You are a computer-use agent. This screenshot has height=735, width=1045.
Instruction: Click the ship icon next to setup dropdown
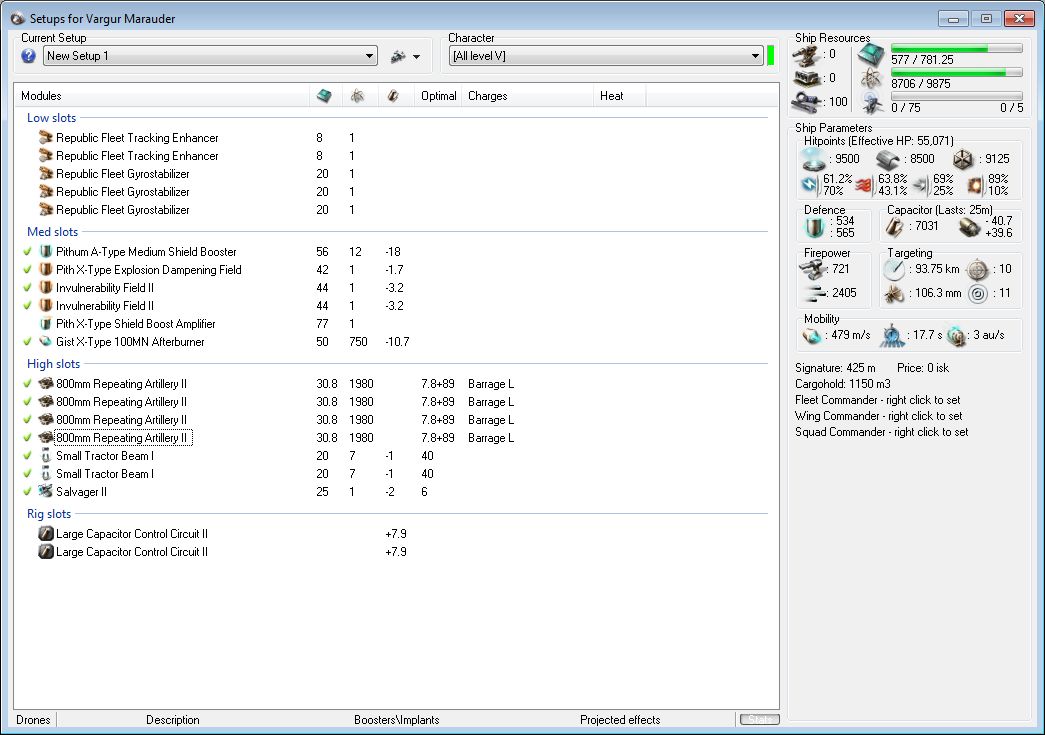click(x=398, y=56)
